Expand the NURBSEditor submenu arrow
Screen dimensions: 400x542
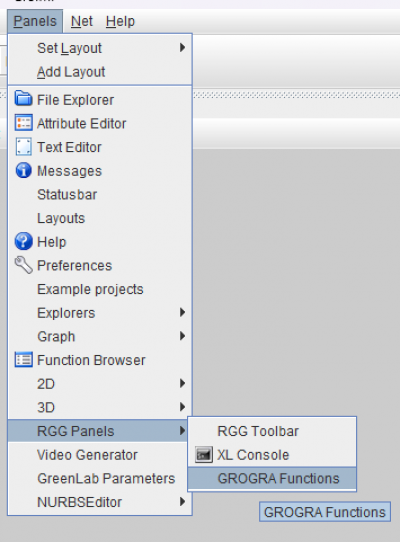tap(182, 502)
